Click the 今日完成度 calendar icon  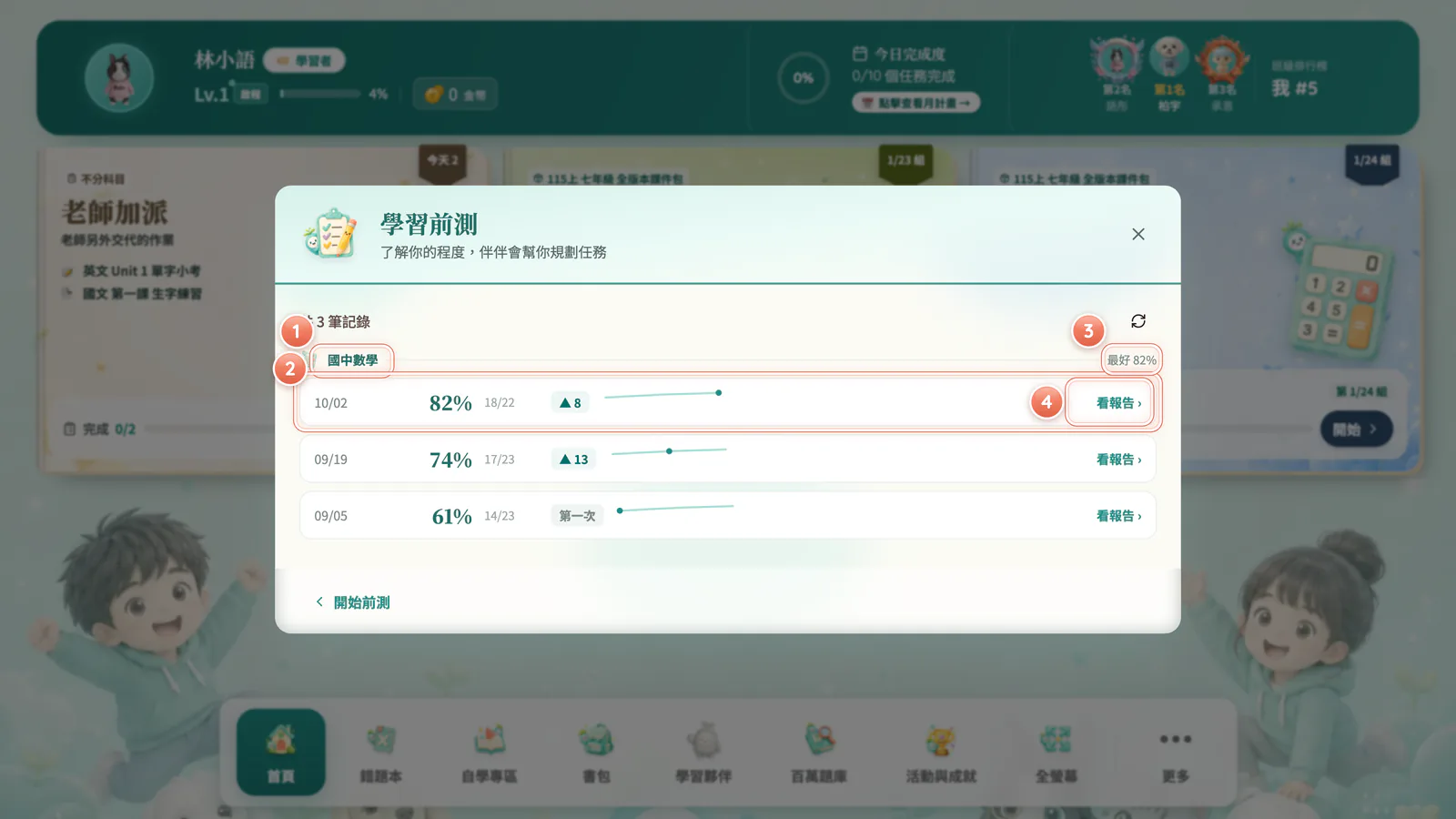(860, 54)
